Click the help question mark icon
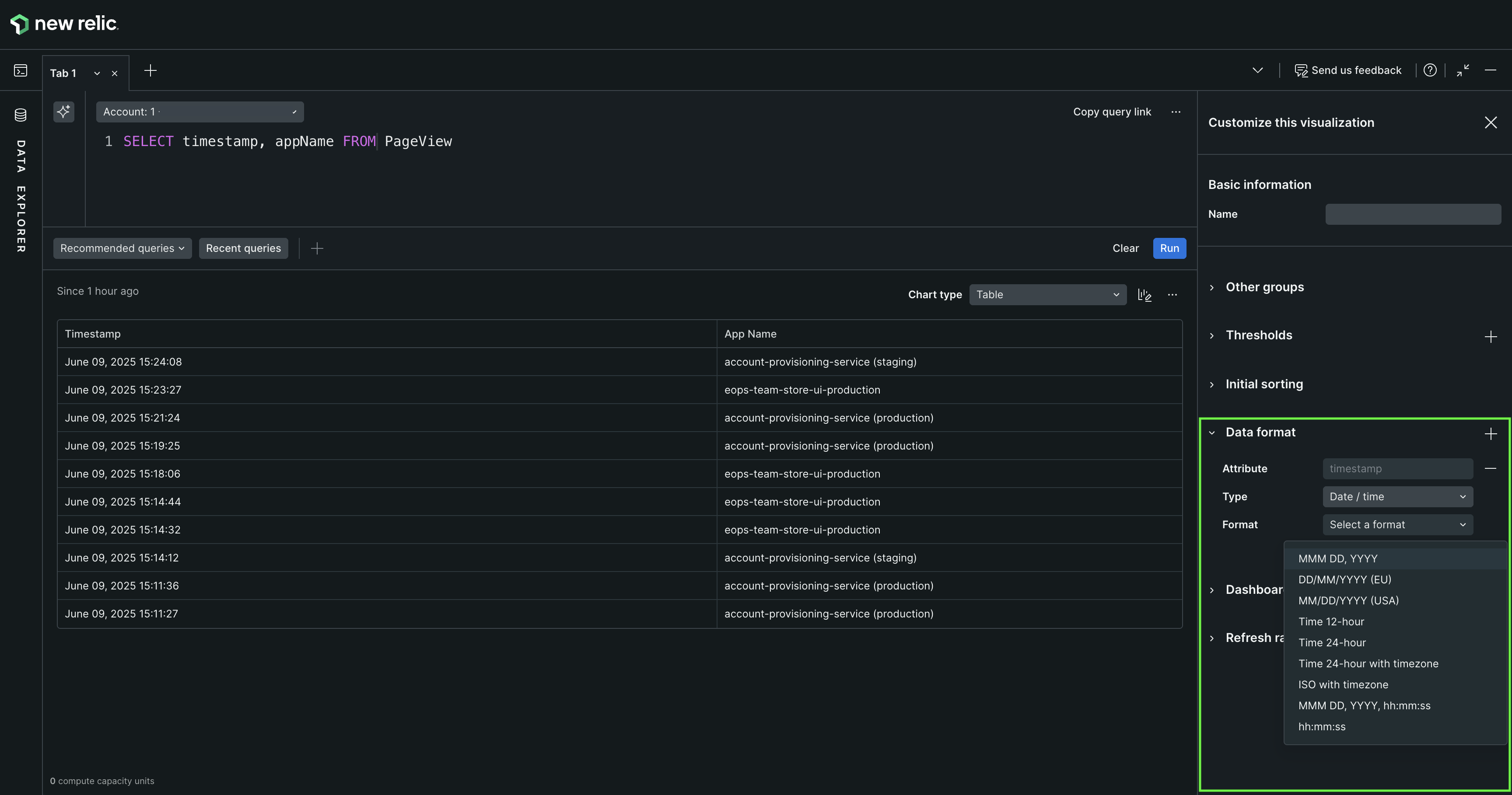Screen dimensions: 1512x795 [x=1430, y=70]
